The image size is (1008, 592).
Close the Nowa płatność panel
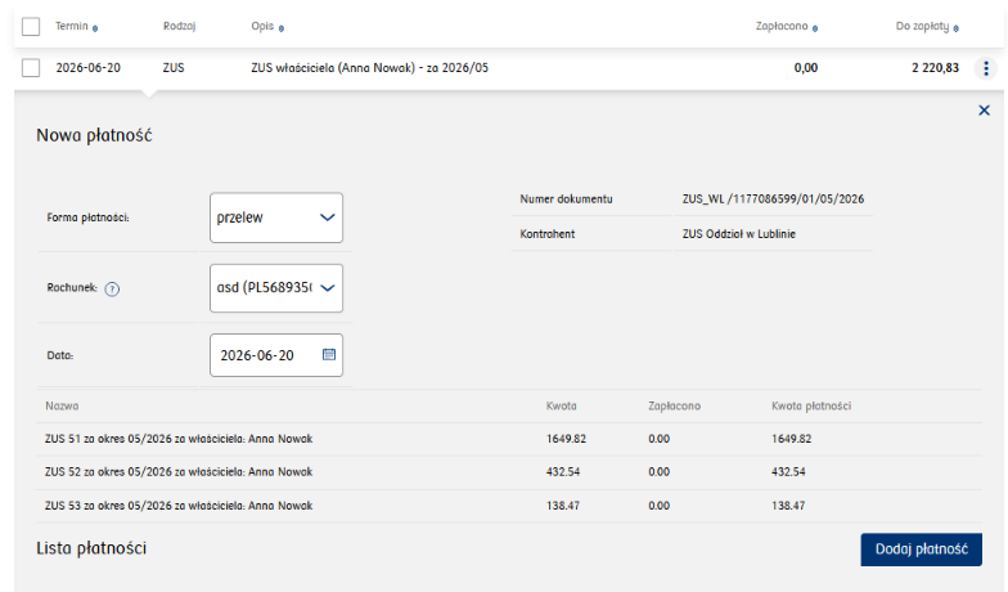(984, 111)
